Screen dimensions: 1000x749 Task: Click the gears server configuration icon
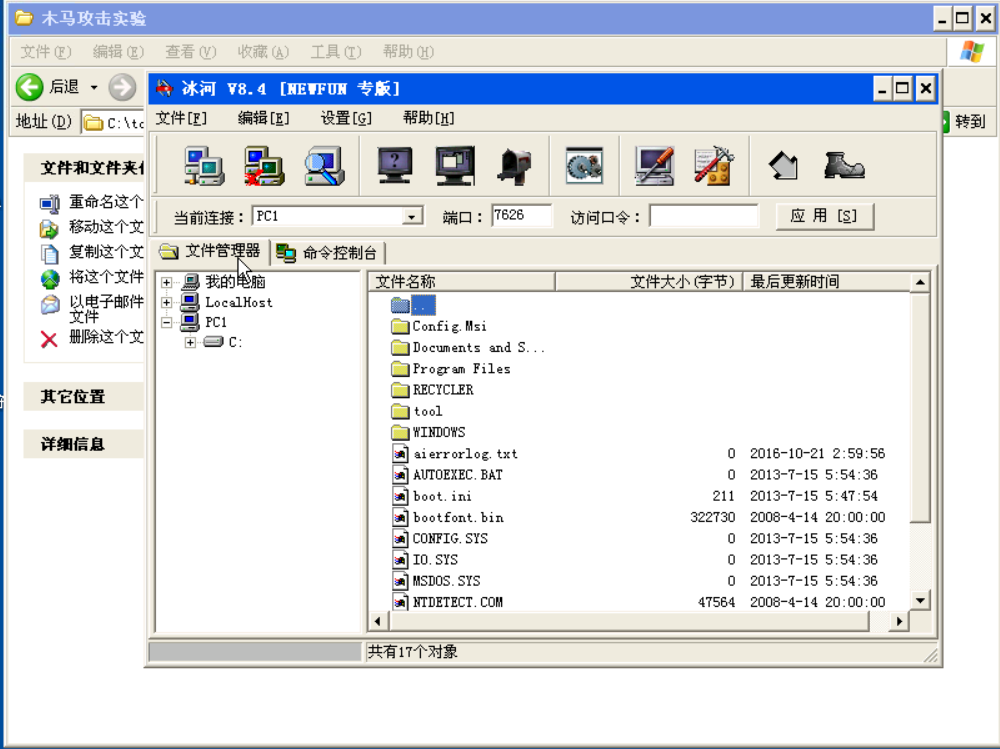tap(584, 166)
